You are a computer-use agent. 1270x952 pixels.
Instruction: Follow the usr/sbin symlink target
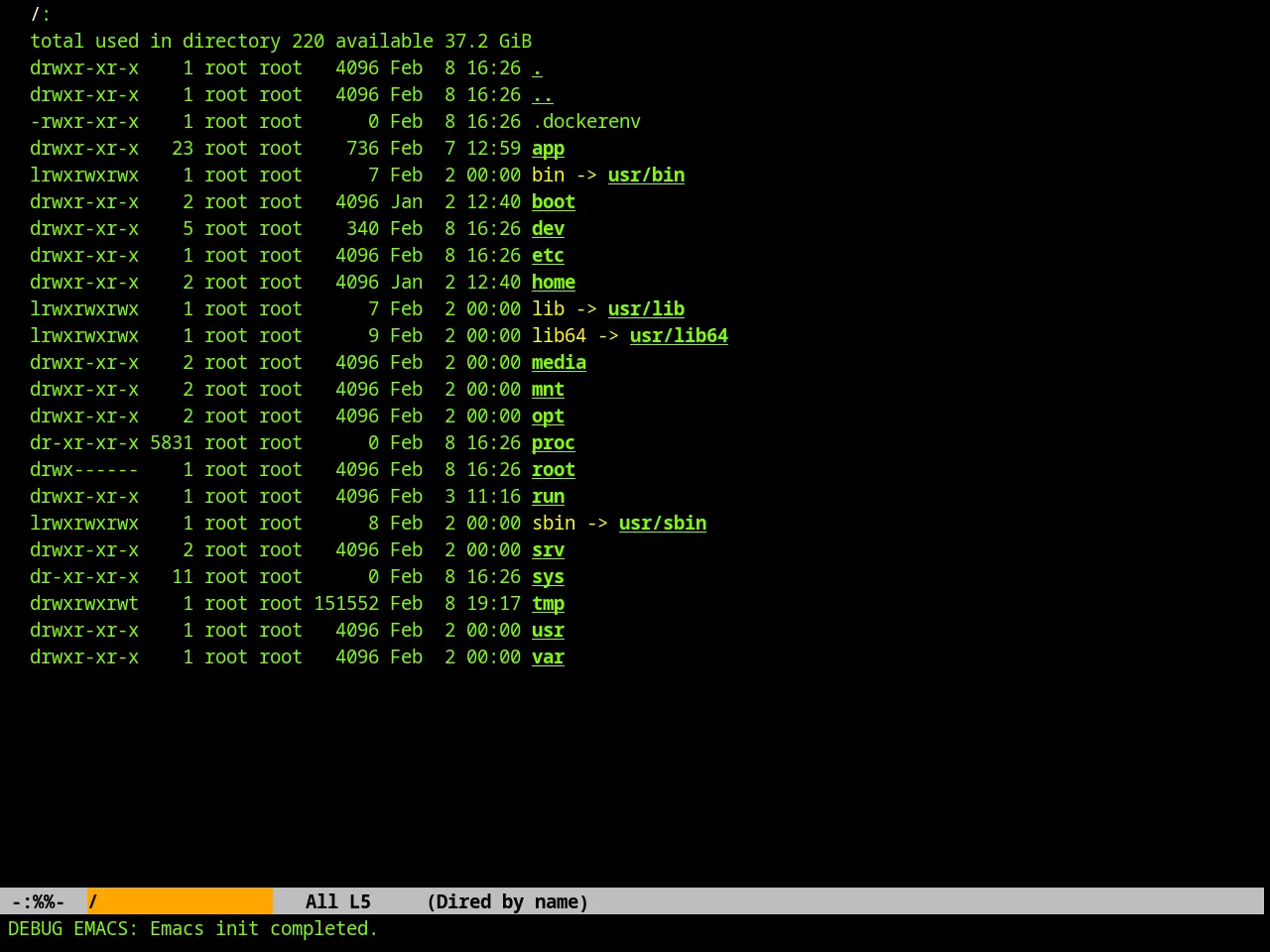[x=663, y=524]
